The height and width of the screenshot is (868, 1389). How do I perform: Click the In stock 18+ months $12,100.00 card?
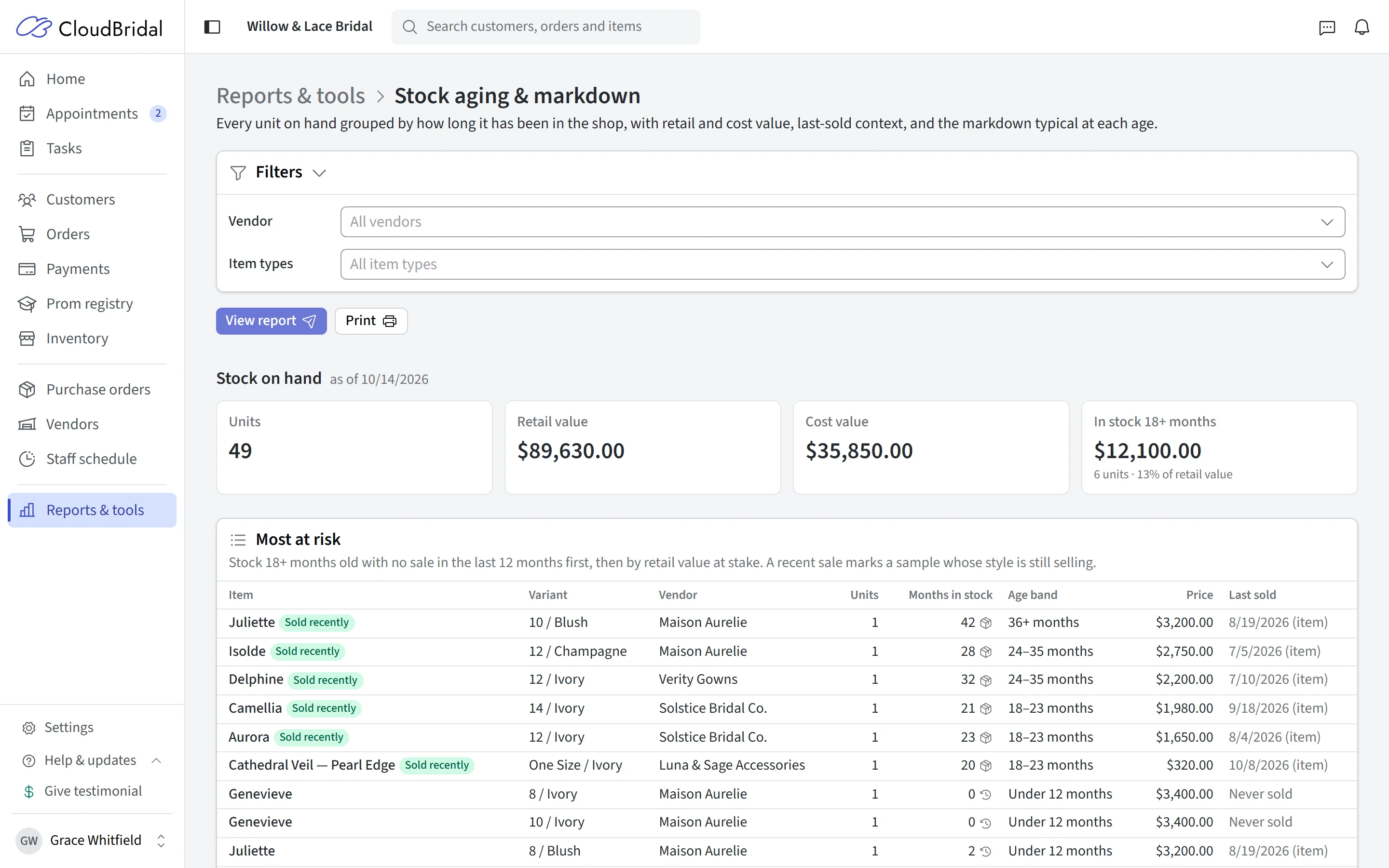pyautogui.click(x=1219, y=447)
